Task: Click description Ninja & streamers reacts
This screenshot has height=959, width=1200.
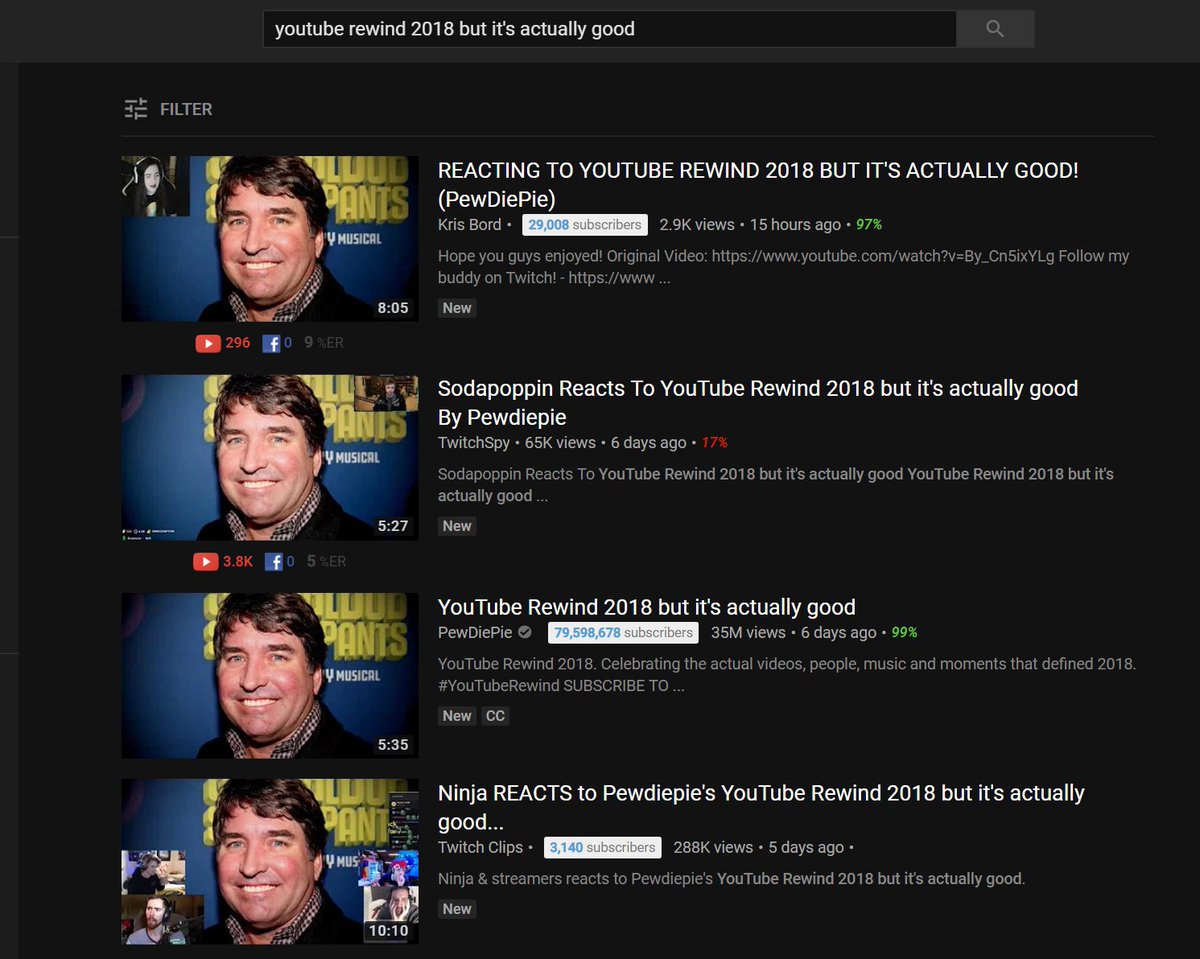Action: click(731, 879)
